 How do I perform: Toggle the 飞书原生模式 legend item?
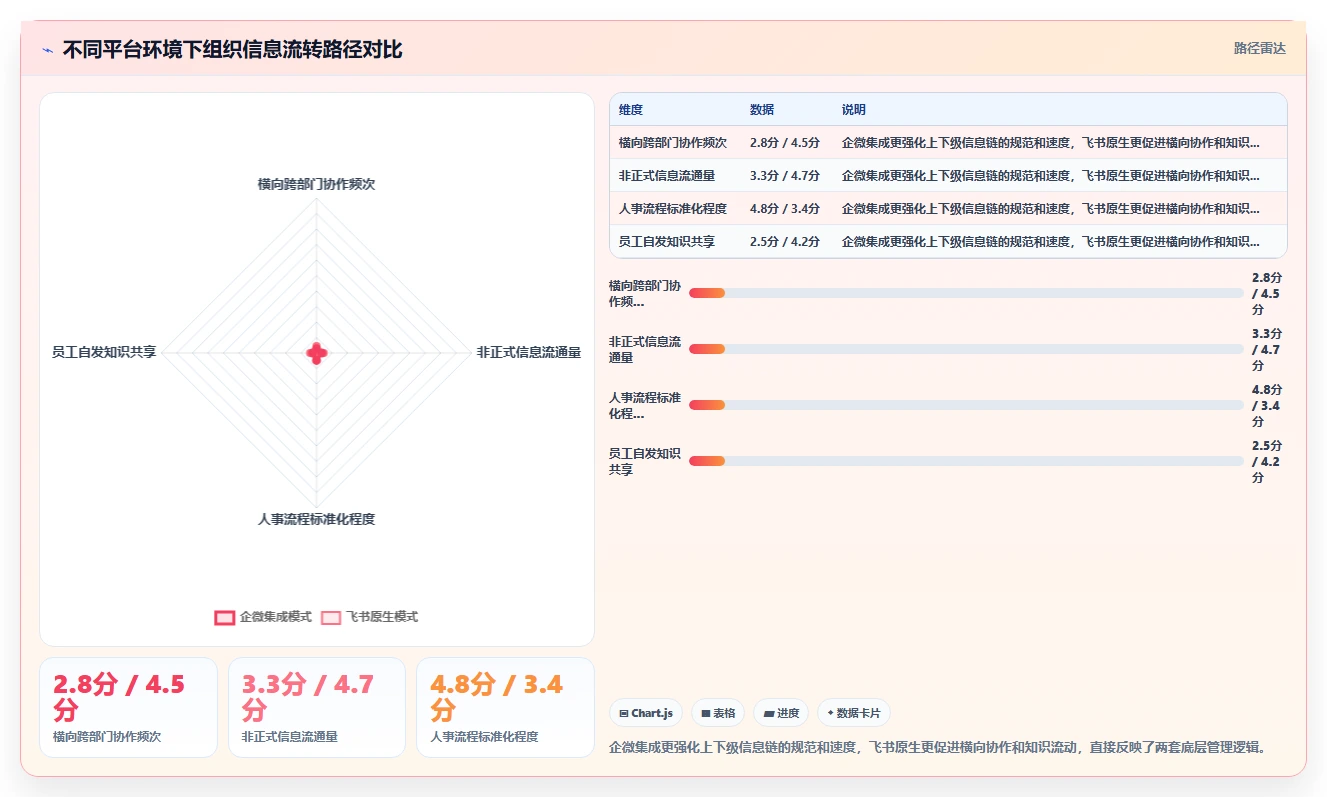coord(369,617)
